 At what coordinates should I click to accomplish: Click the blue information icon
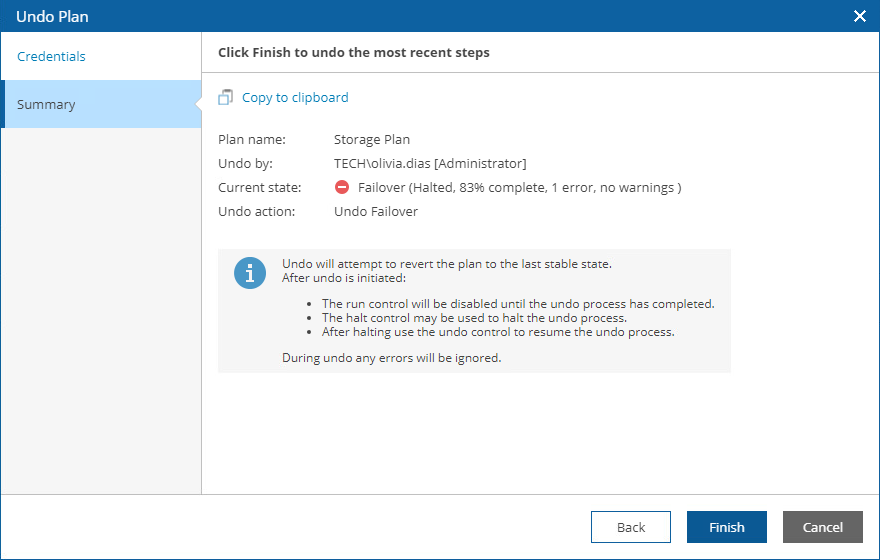(250, 273)
